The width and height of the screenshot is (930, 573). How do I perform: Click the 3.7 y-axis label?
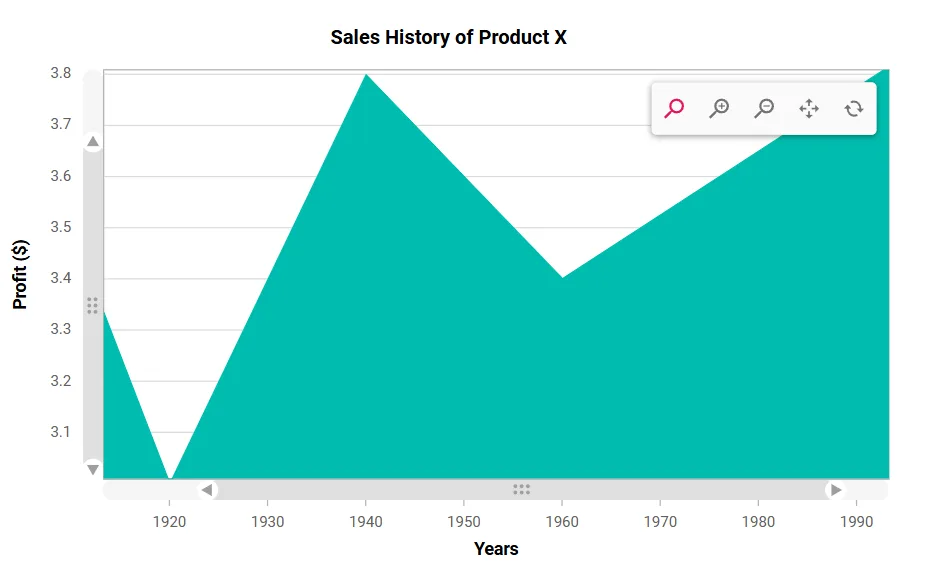pyautogui.click(x=60, y=124)
